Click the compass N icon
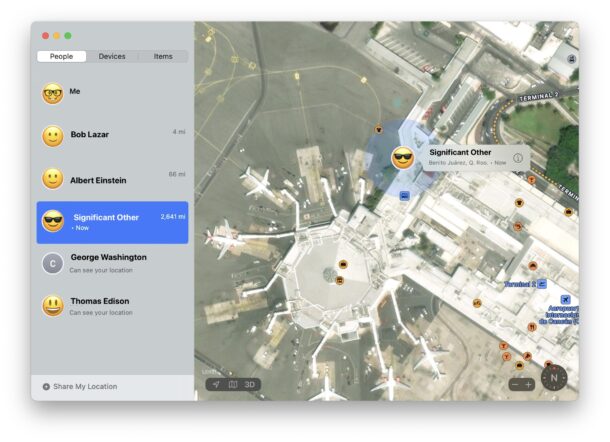Screen dimensions: 610x442 [554, 378]
